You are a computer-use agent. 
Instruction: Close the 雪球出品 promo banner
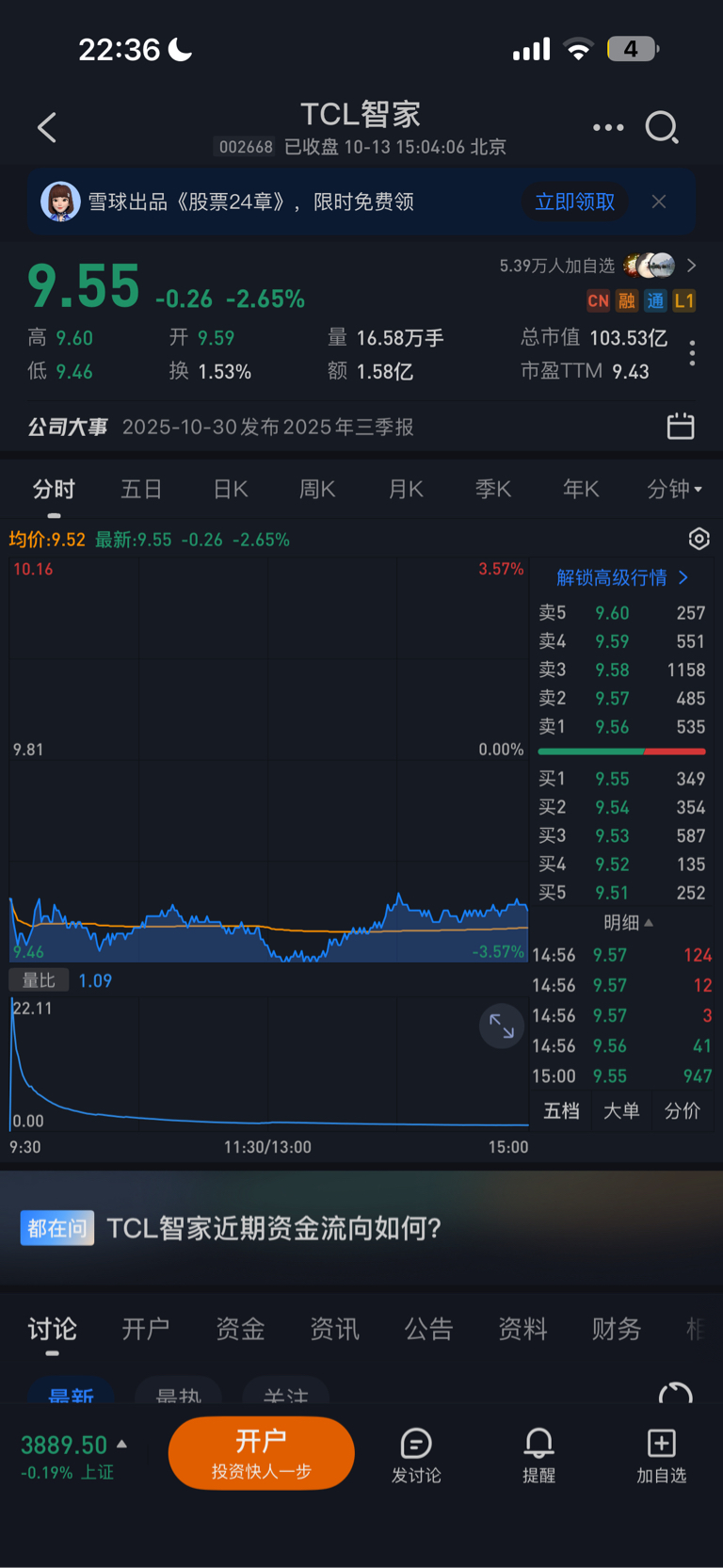(659, 202)
